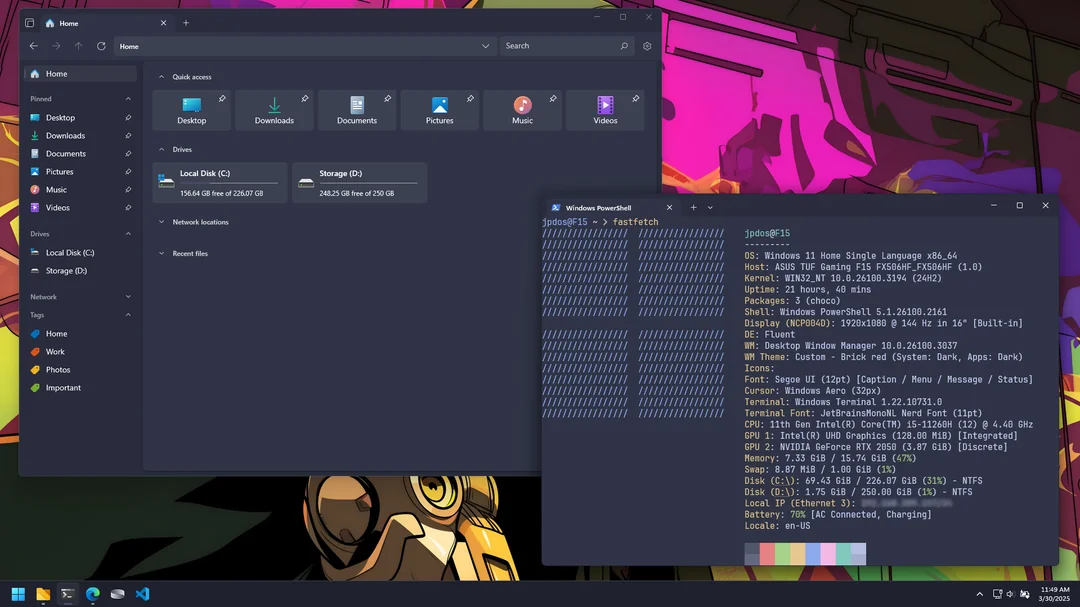The image size is (1080, 607).
Task: Open Music from the sidebar
Action: pos(80,189)
